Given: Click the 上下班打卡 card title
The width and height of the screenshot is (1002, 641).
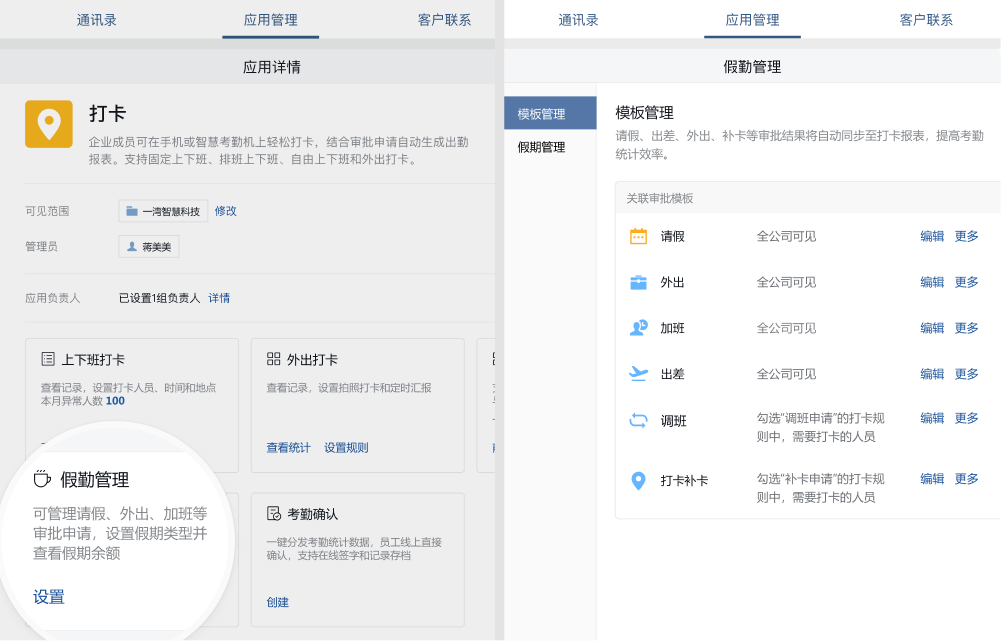Looking at the screenshot, I should pyautogui.click(x=93, y=360).
